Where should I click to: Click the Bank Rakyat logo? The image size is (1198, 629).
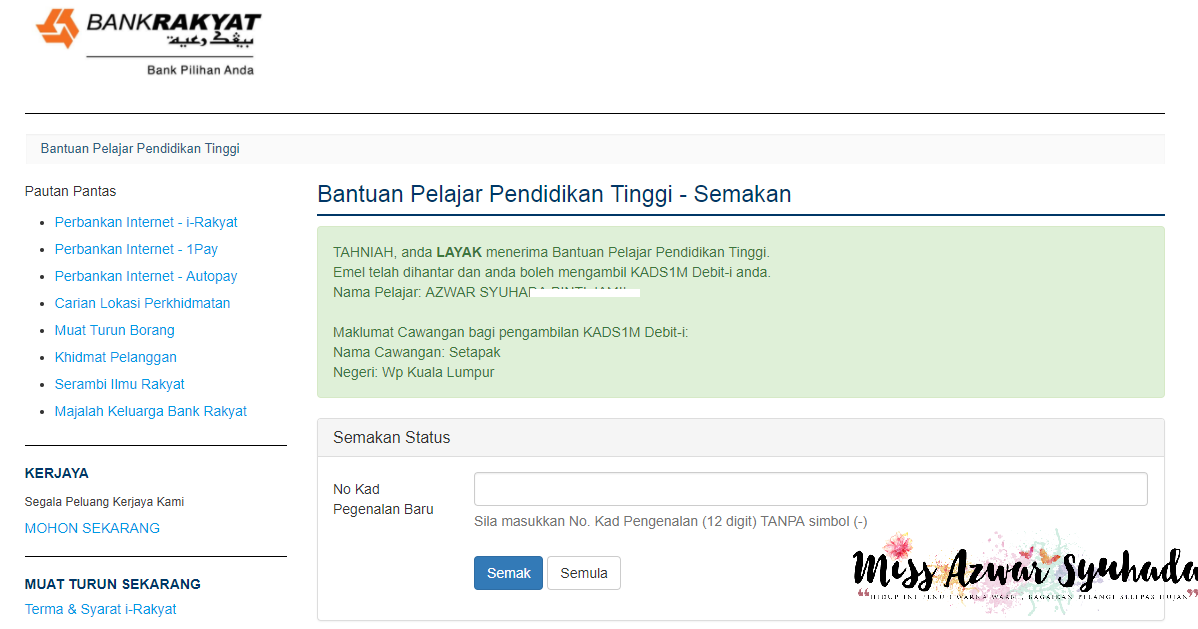point(148,42)
